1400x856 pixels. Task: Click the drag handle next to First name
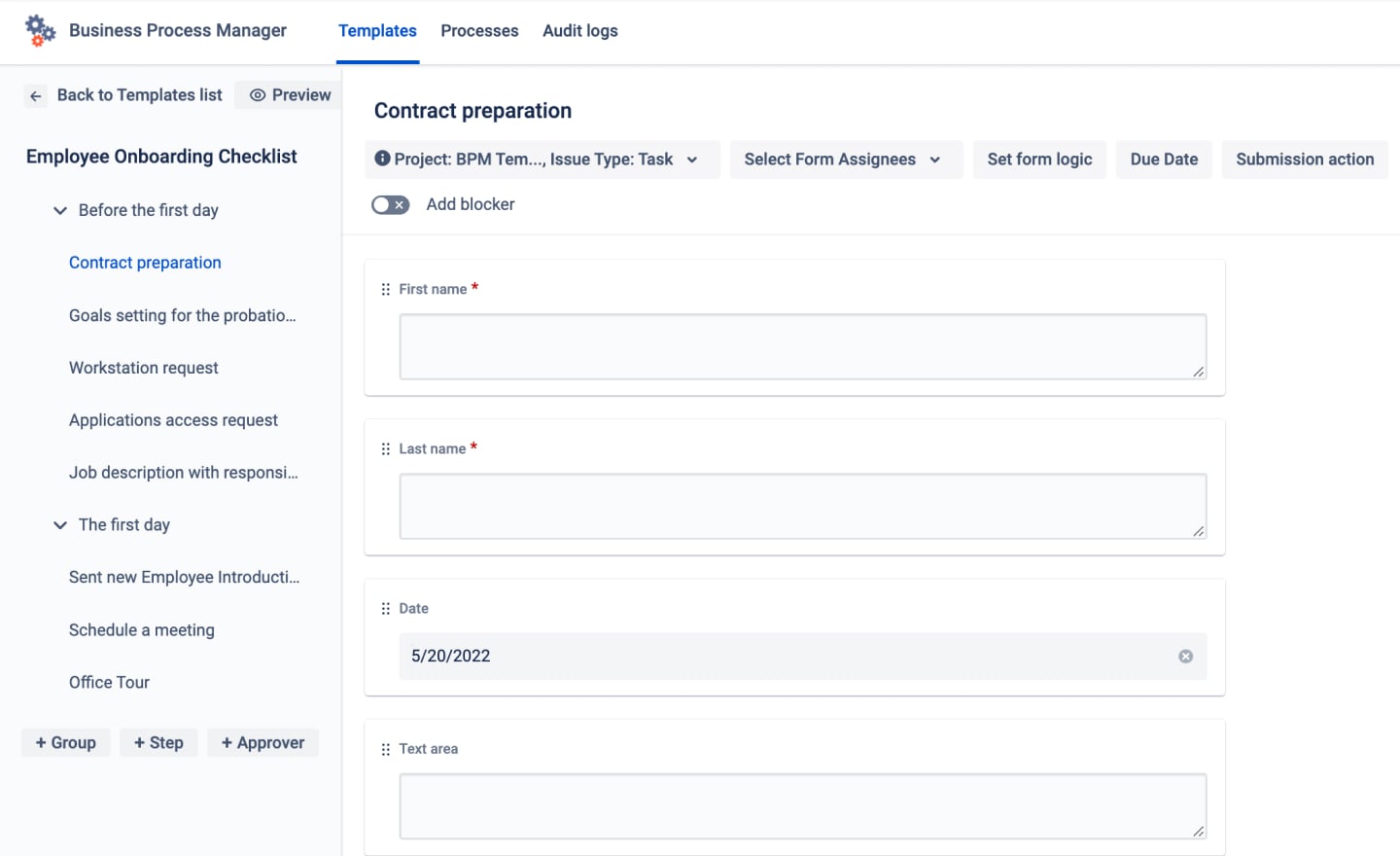(386, 290)
